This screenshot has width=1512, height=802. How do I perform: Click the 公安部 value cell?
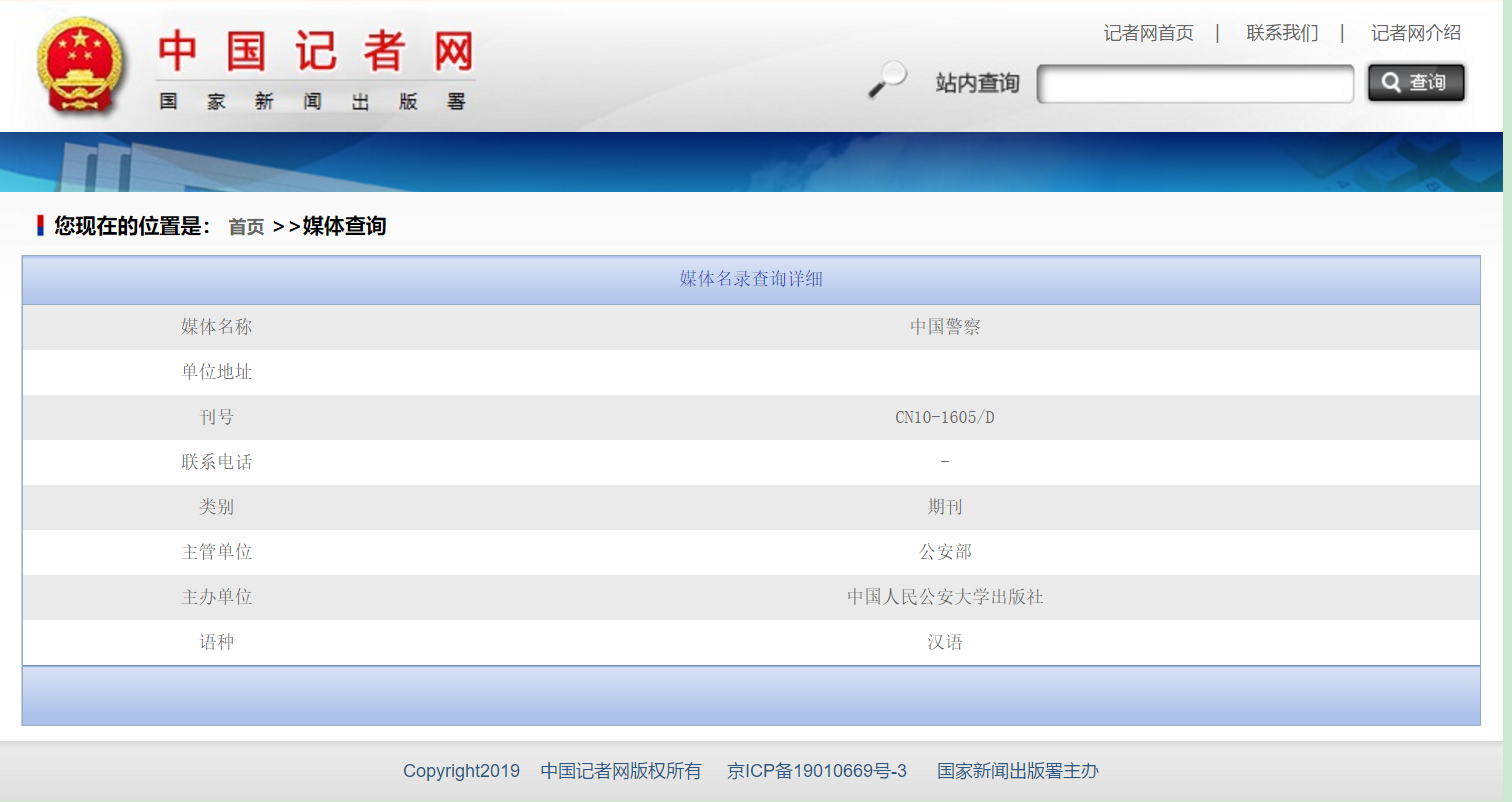[x=945, y=552]
